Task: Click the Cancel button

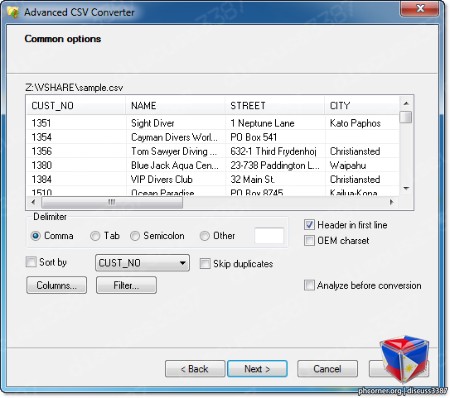Action: click(327, 369)
